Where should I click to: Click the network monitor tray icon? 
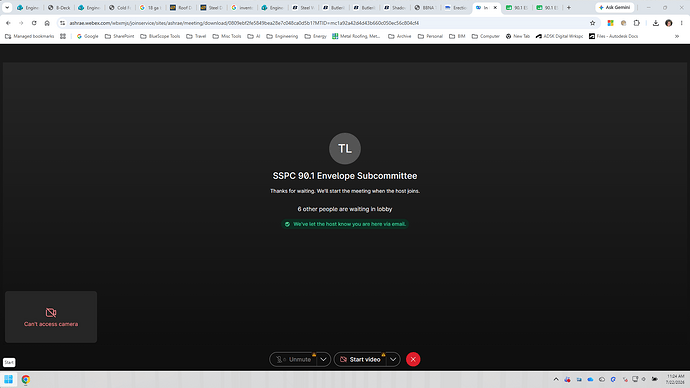point(635,379)
